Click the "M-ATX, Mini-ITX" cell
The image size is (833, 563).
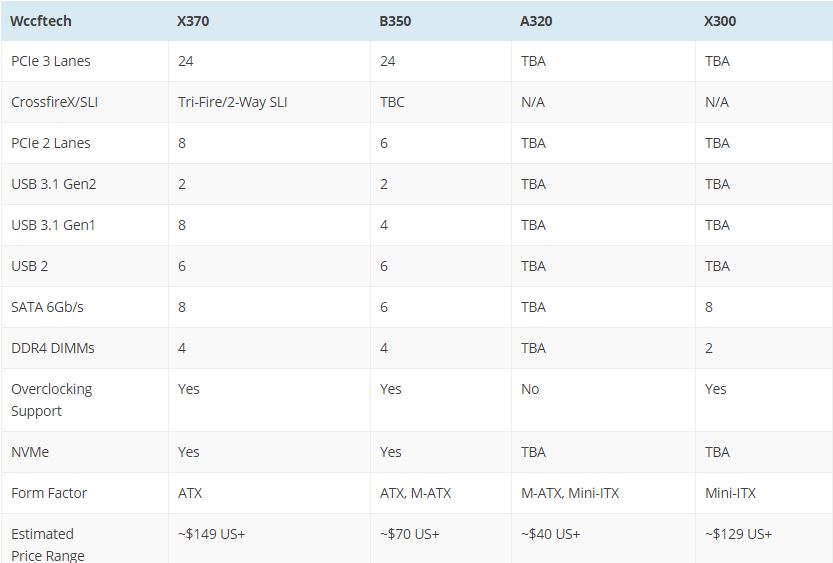572,493
